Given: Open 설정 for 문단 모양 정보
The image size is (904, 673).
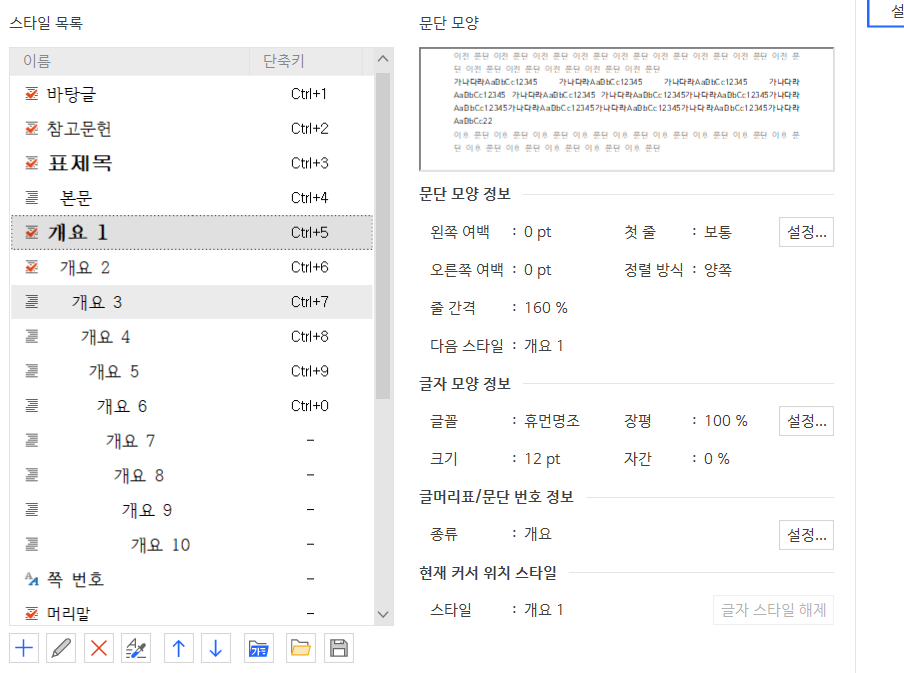Looking at the screenshot, I should click(806, 232).
